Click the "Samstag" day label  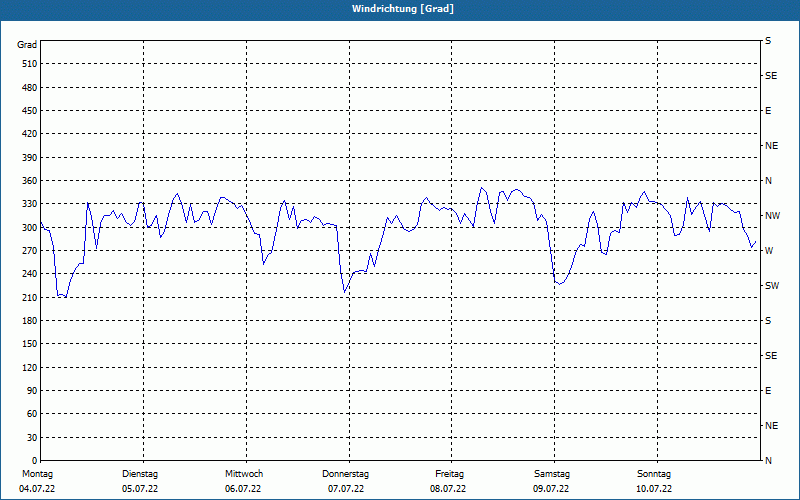click(552, 474)
